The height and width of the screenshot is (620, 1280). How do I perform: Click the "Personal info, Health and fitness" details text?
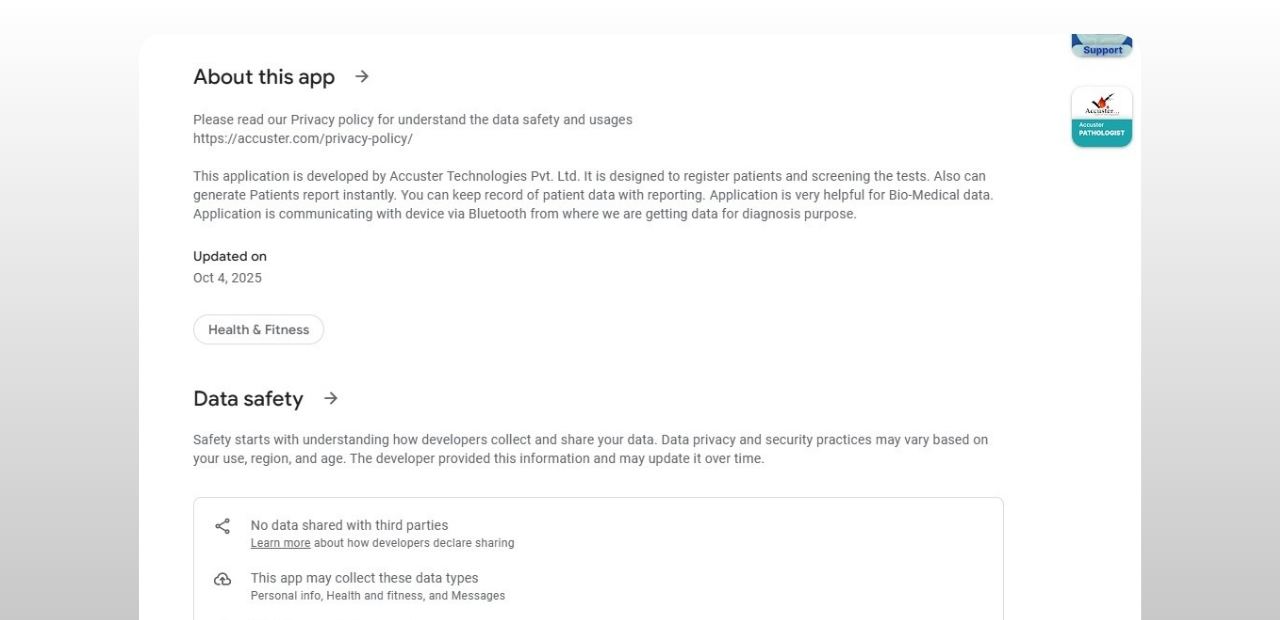tap(377, 595)
